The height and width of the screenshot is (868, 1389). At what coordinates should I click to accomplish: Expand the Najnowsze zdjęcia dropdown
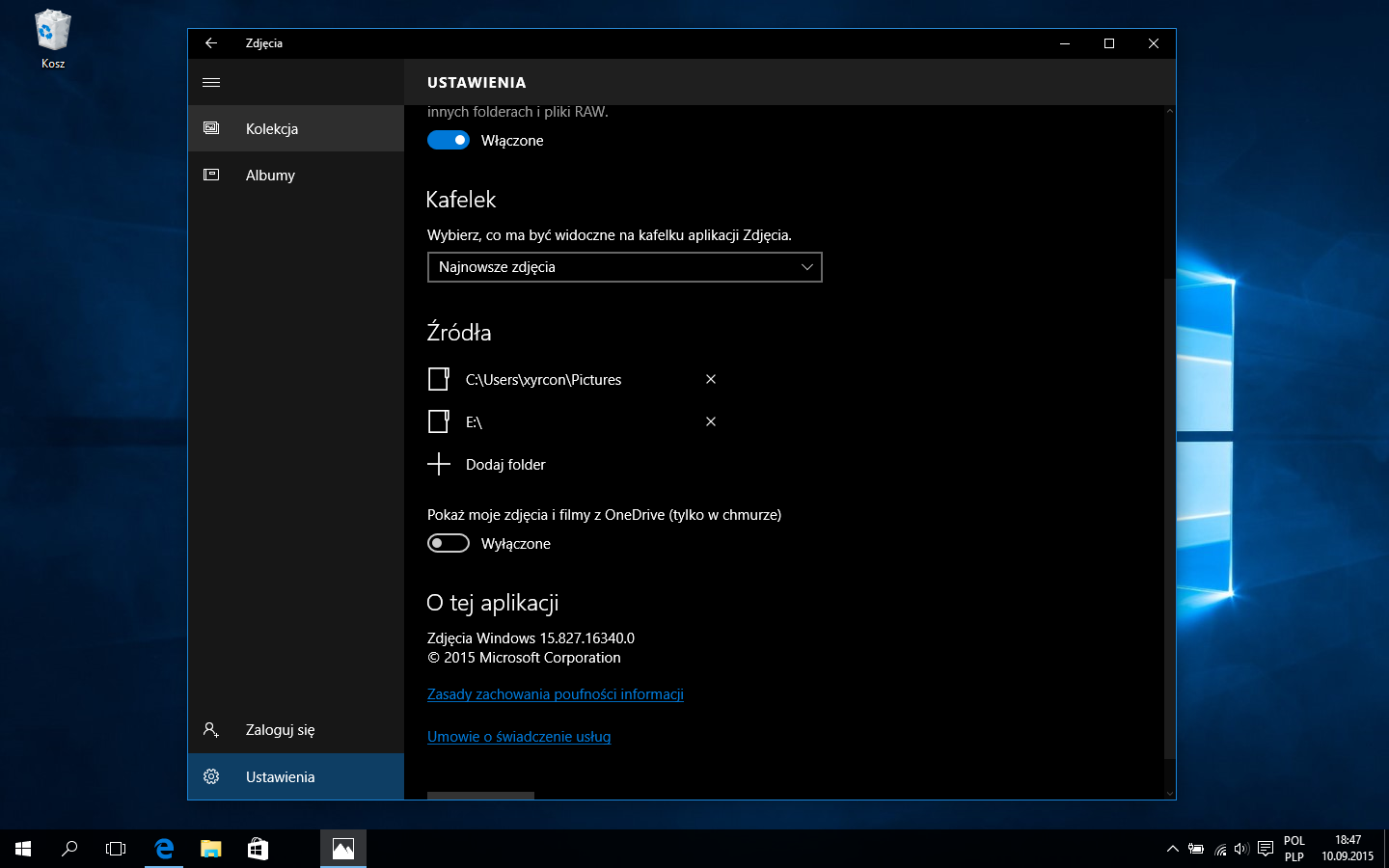click(625, 267)
